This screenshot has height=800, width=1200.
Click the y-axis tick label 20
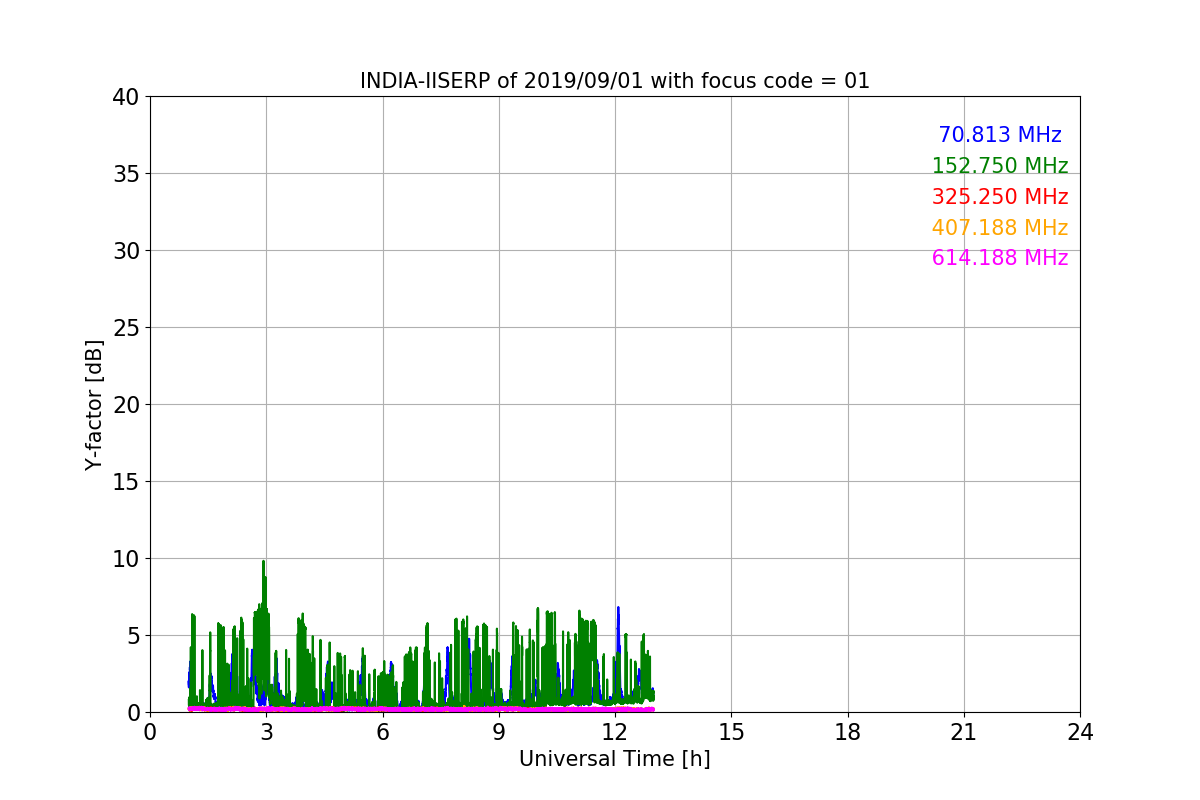tap(126, 405)
